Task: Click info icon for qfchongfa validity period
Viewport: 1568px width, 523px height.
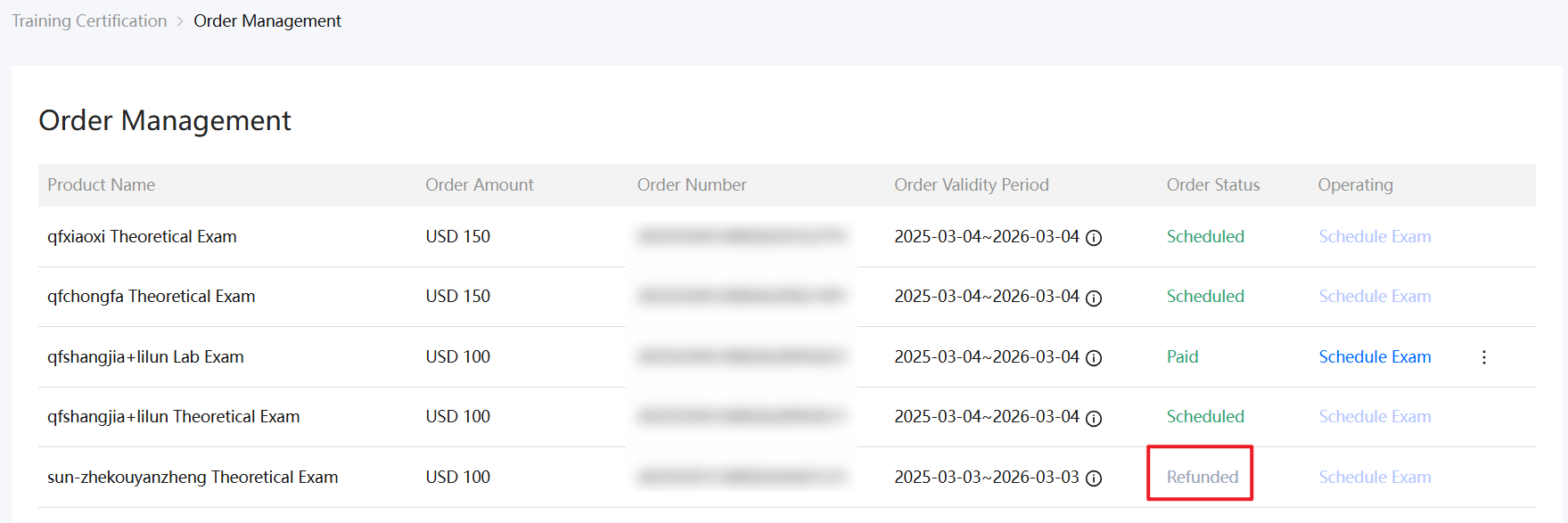Action: click(1094, 298)
